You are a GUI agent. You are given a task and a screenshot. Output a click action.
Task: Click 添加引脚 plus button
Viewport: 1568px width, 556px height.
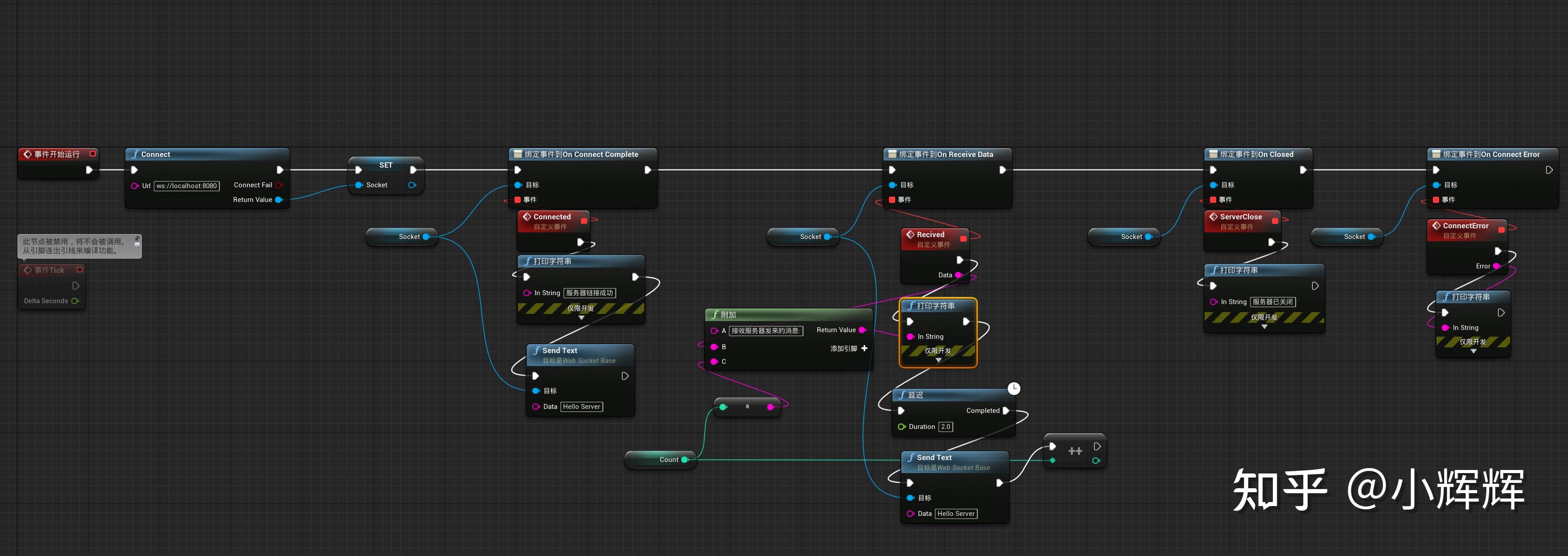coord(864,348)
